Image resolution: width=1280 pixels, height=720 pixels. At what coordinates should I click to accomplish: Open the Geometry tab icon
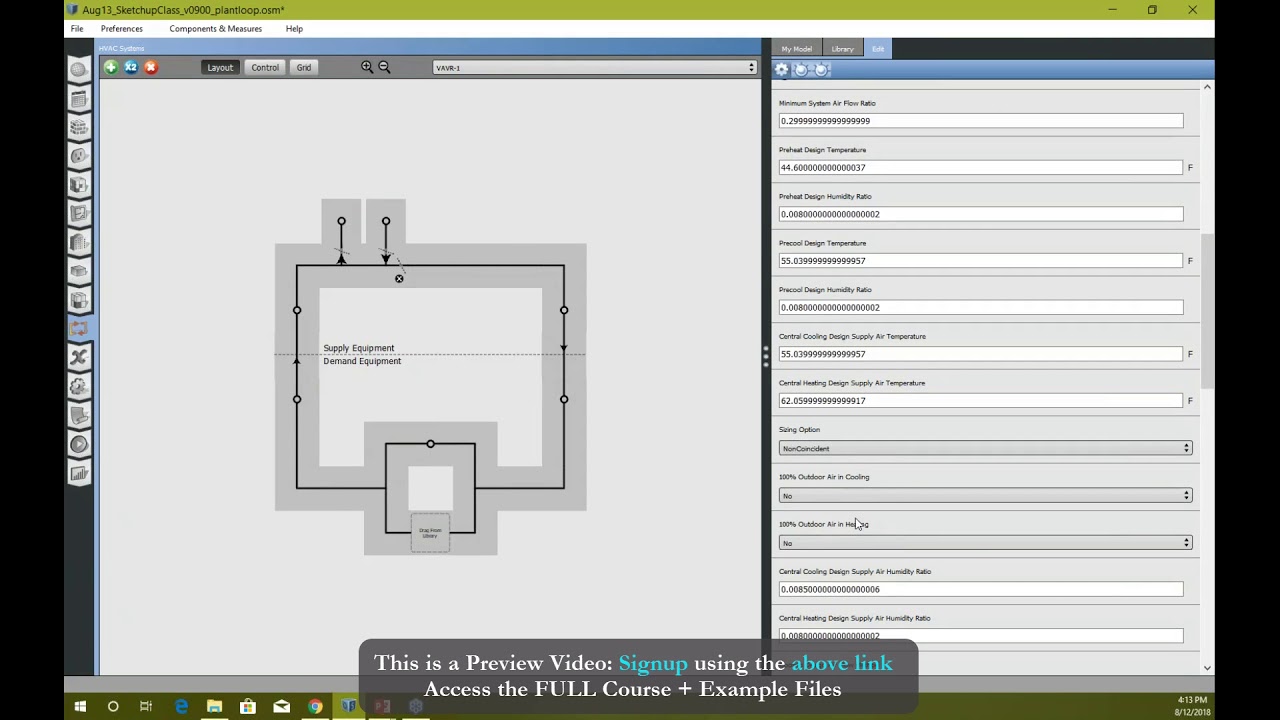point(78,214)
